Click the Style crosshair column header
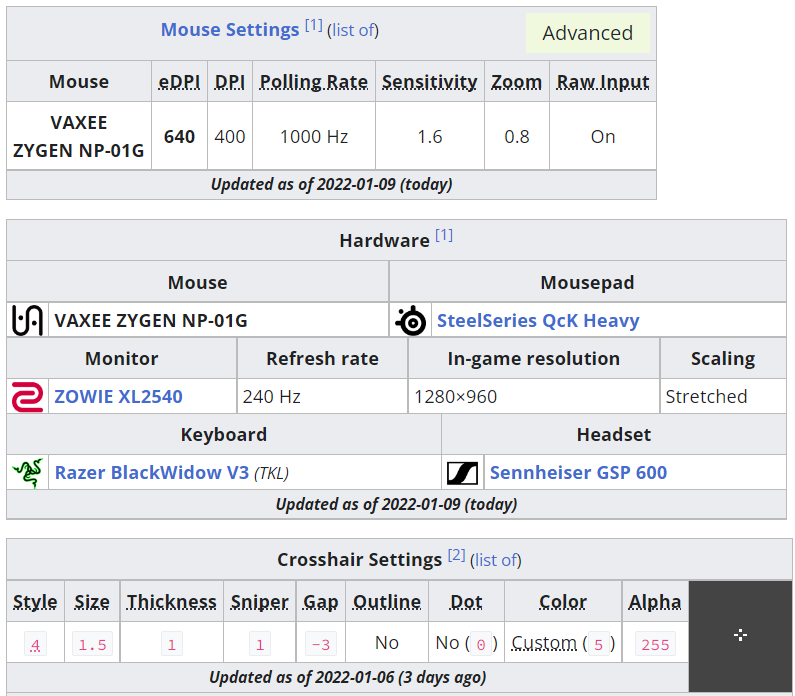The image size is (795, 696). pos(35,602)
